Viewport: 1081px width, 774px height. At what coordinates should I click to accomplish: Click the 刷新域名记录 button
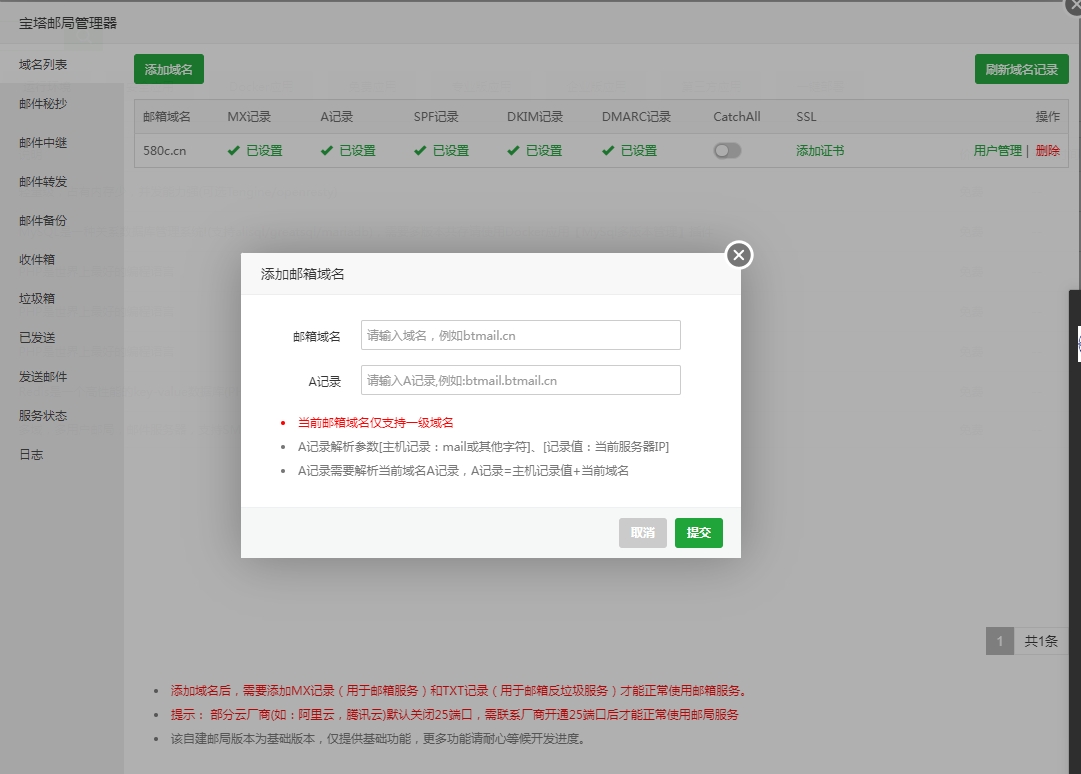[x=1021, y=69]
